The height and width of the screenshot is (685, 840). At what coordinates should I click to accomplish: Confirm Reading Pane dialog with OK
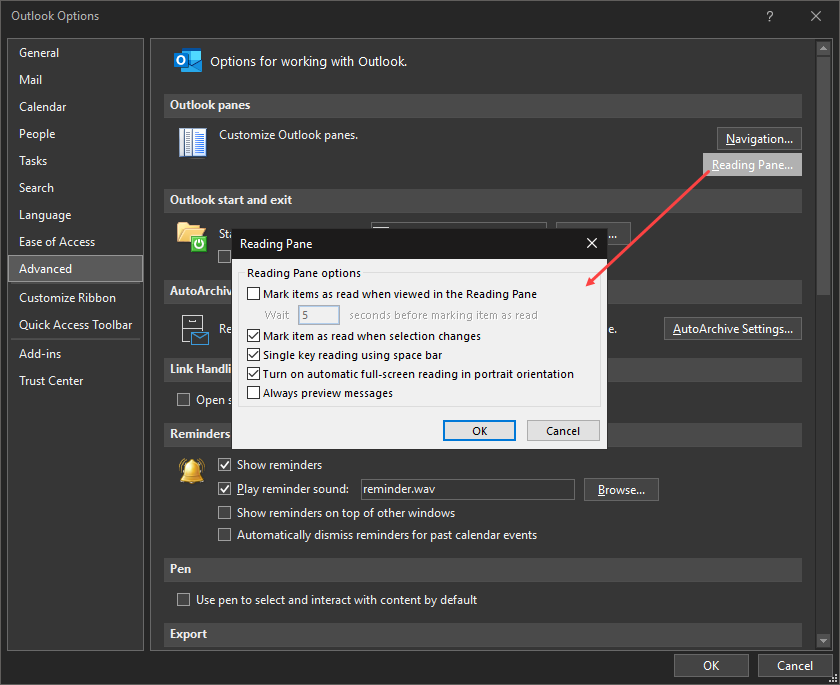[x=479, y=431]
